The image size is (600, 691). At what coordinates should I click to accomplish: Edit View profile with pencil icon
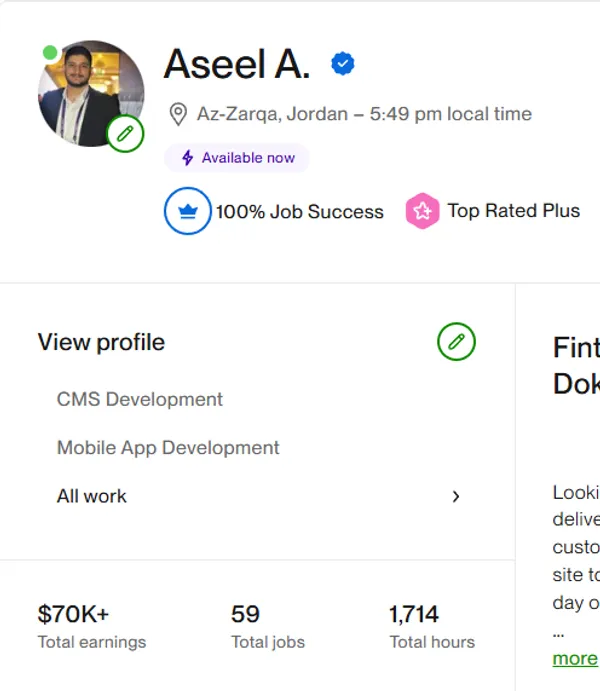click(456, 342)
